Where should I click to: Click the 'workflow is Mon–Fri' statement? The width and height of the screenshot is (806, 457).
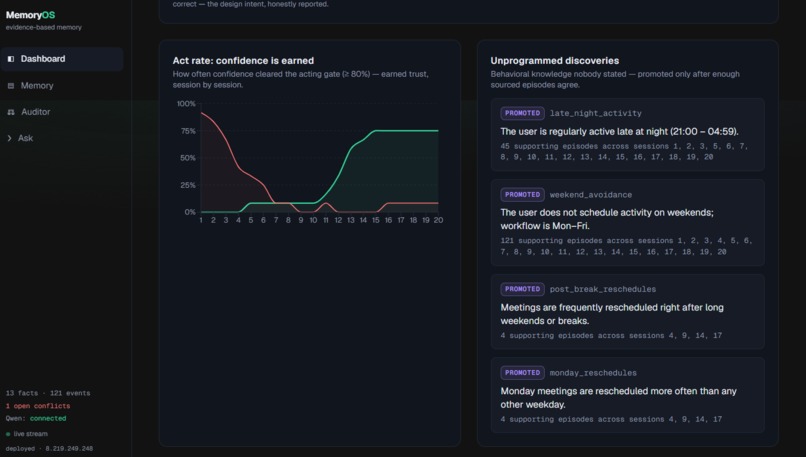tap(607, 220)
